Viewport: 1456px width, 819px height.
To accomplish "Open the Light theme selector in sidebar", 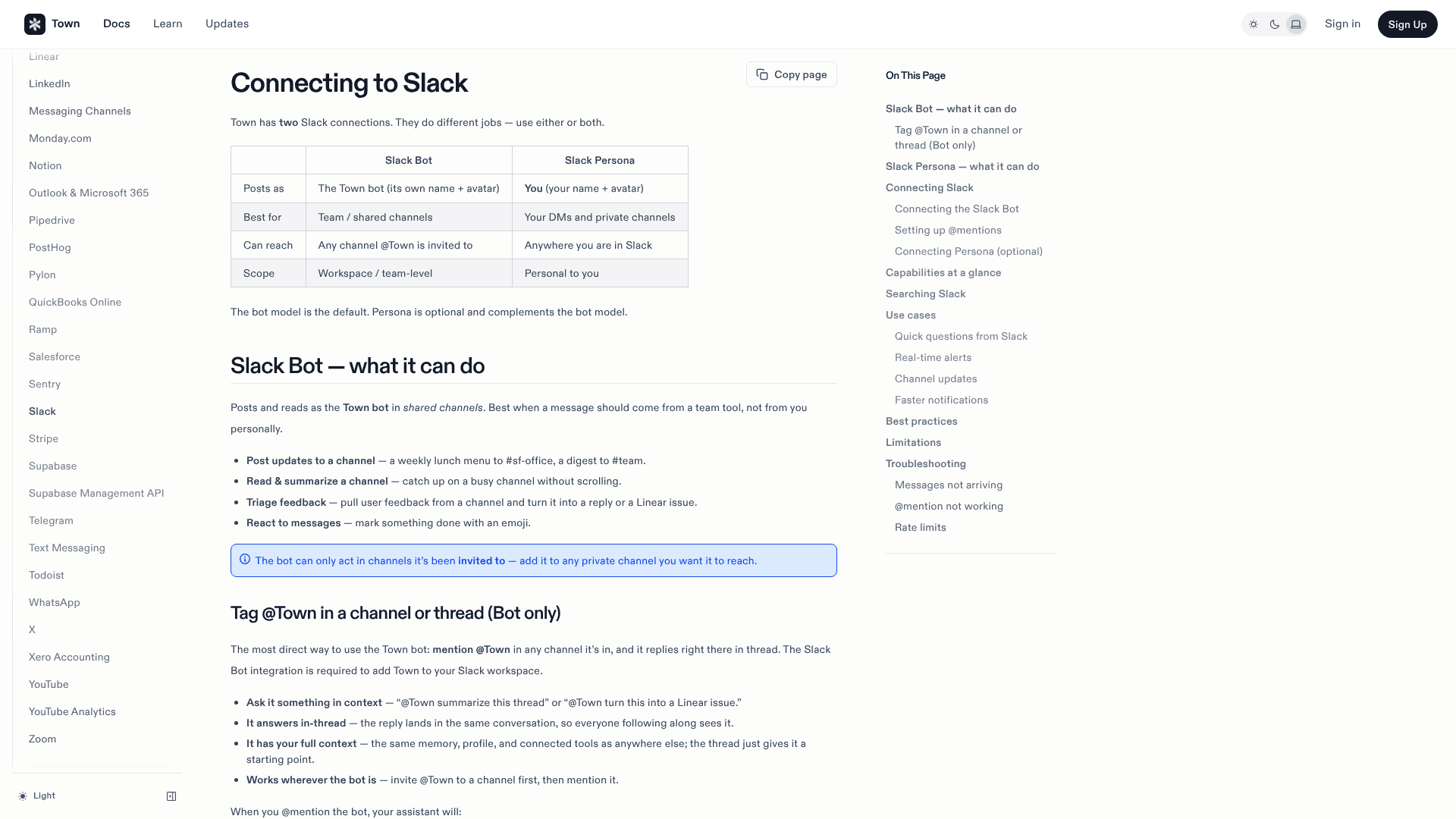I will point(37,796).
